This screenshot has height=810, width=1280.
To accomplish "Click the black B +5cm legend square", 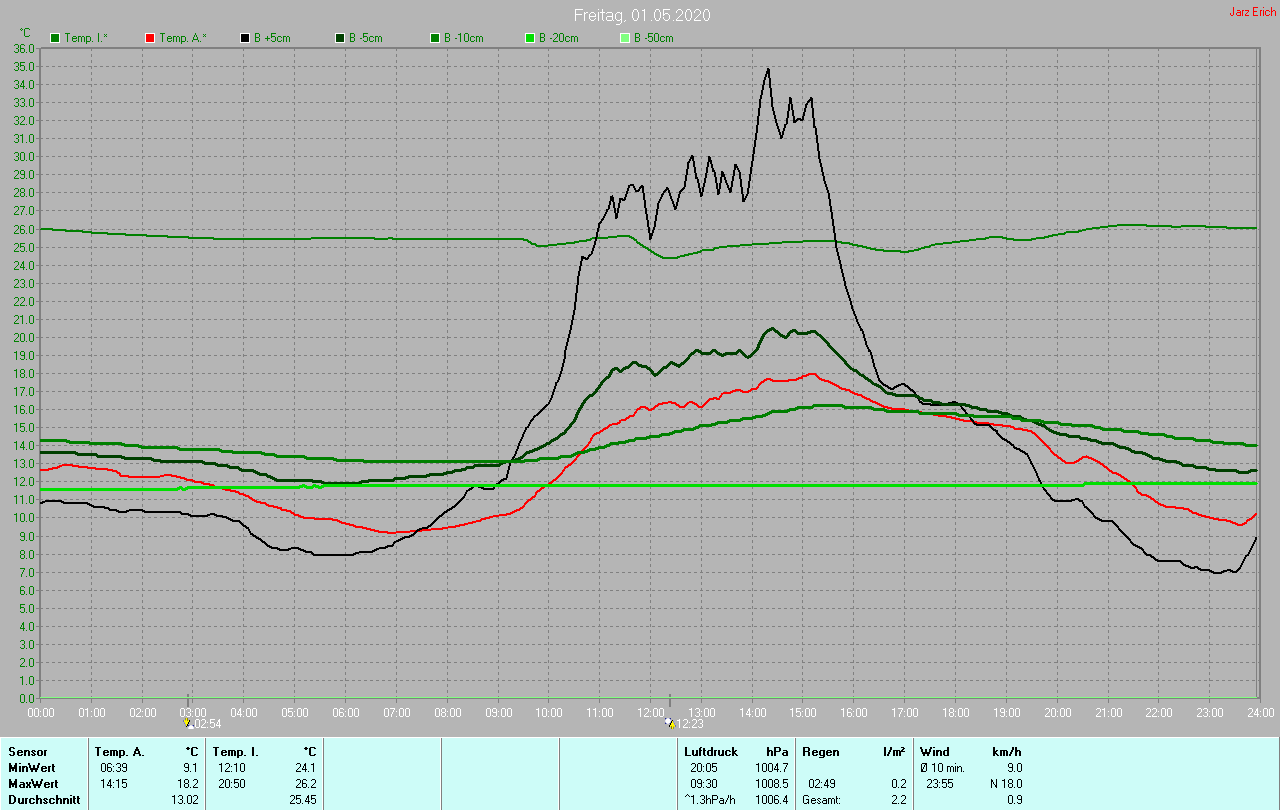I will tap(245, 38).
